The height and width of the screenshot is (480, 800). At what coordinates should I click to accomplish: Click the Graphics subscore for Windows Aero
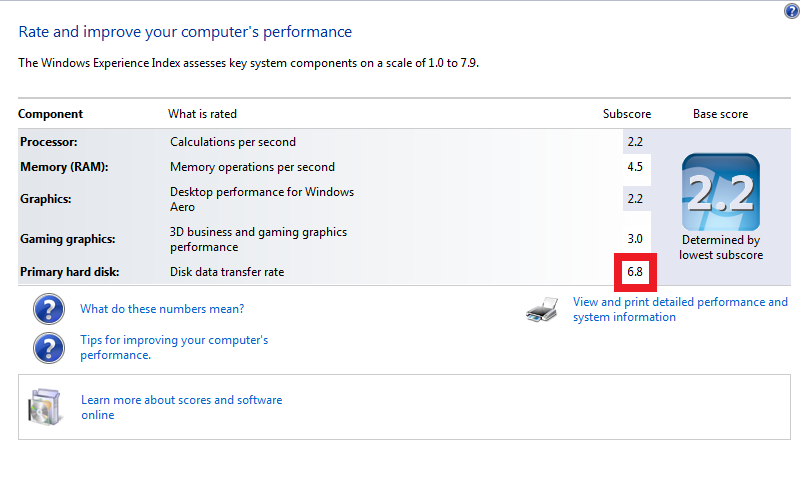tap(635, 199)
